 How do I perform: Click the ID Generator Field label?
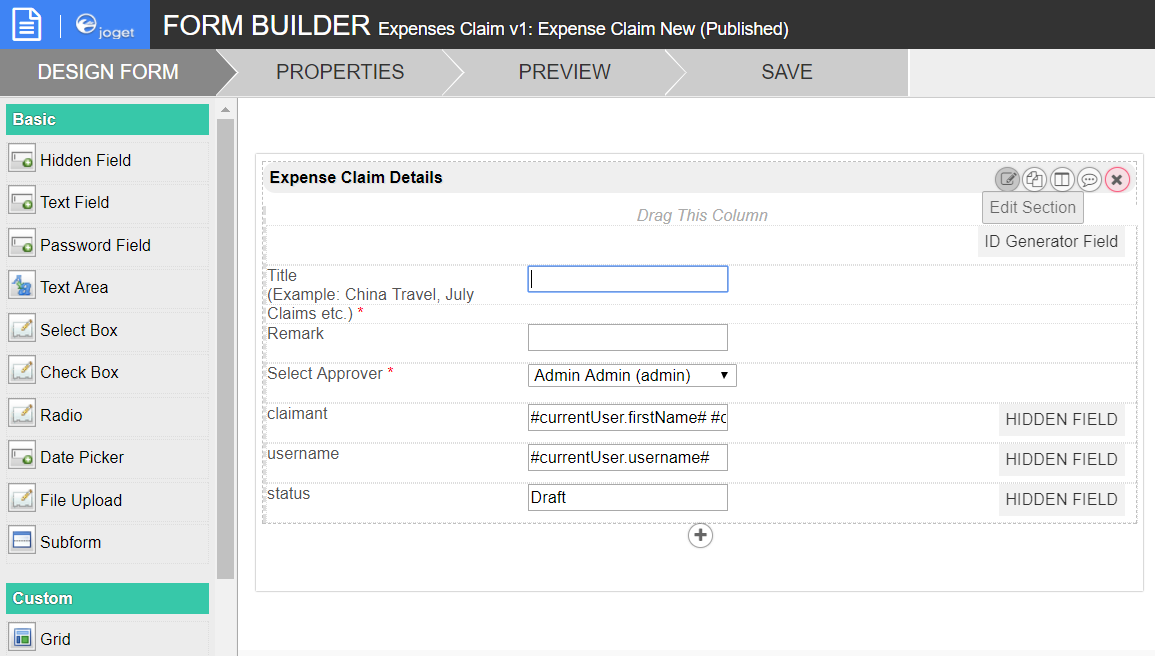pyautogui.click(x=1051, y=242)
